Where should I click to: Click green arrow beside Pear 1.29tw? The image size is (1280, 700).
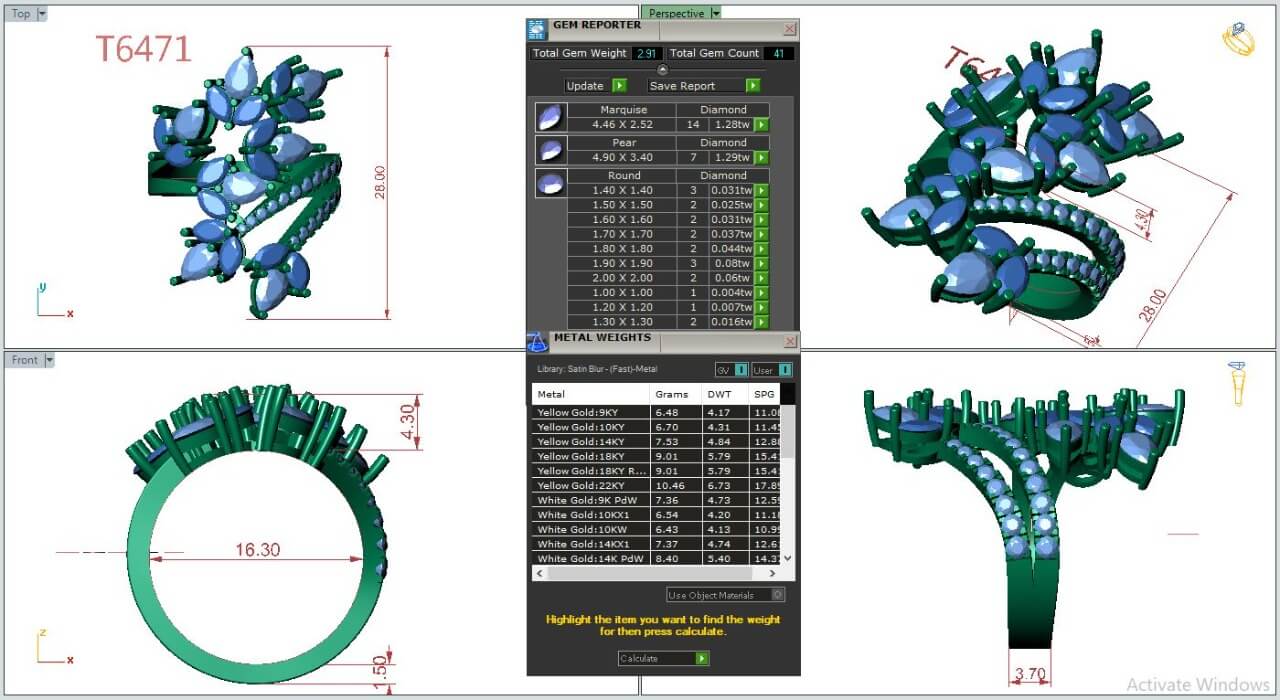point(762,158)
